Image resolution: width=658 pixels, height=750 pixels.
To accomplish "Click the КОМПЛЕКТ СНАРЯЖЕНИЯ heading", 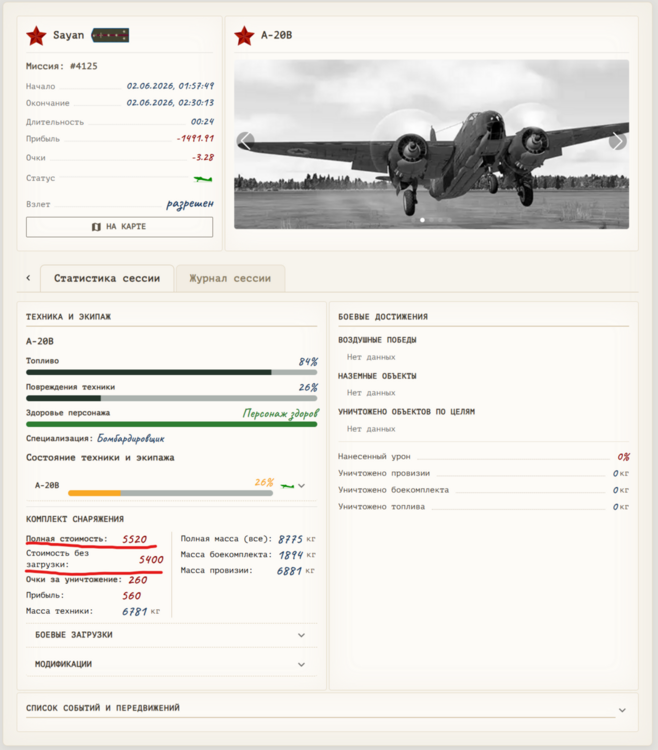I will point(75,519).
